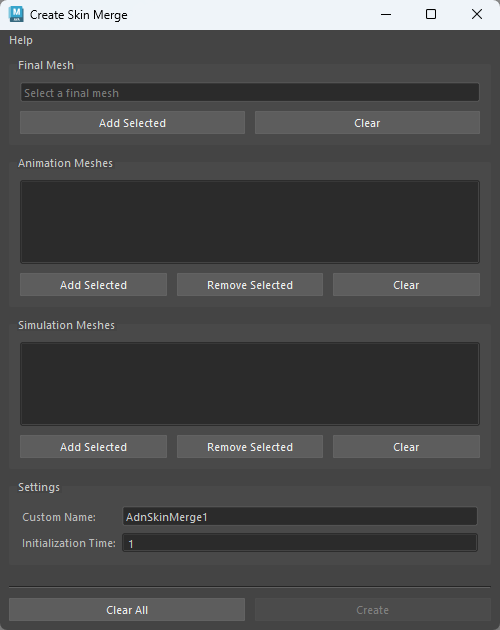The width and height of the screenshot is (500, 630).
Task: Edit the Initialization Time field
Action: click(300, 543)
